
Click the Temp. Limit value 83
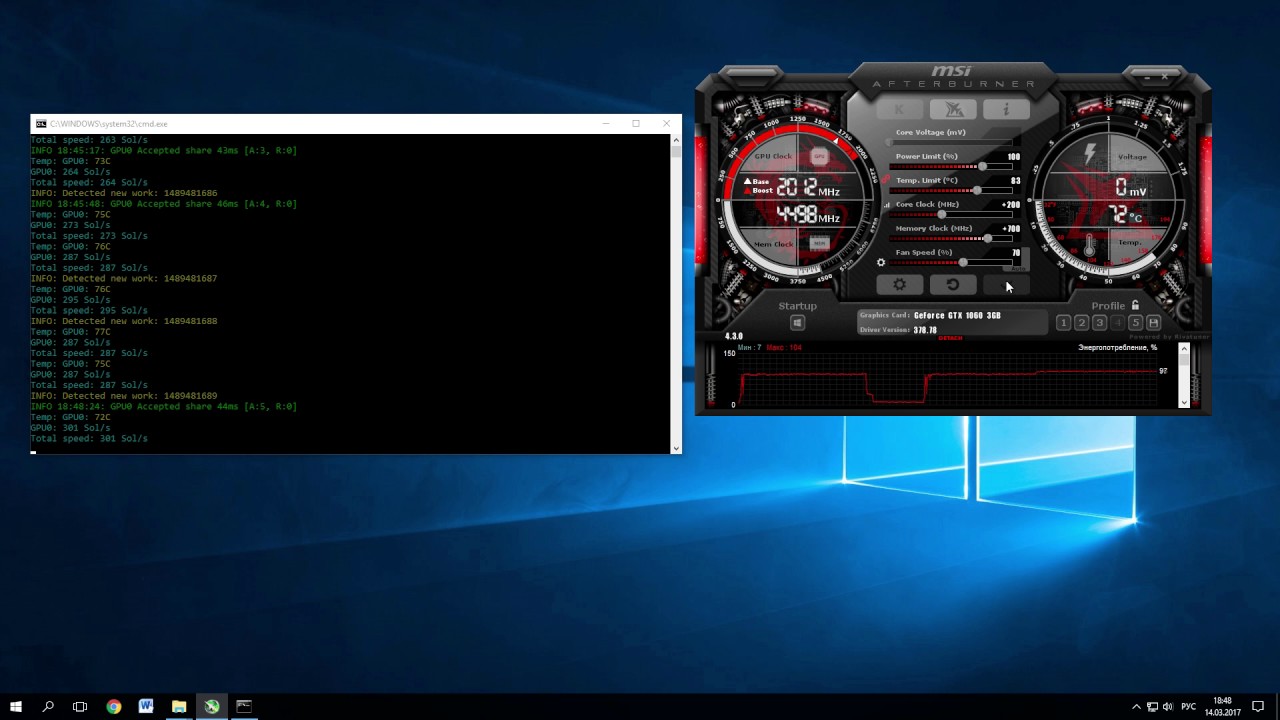tap(1016, 181)
